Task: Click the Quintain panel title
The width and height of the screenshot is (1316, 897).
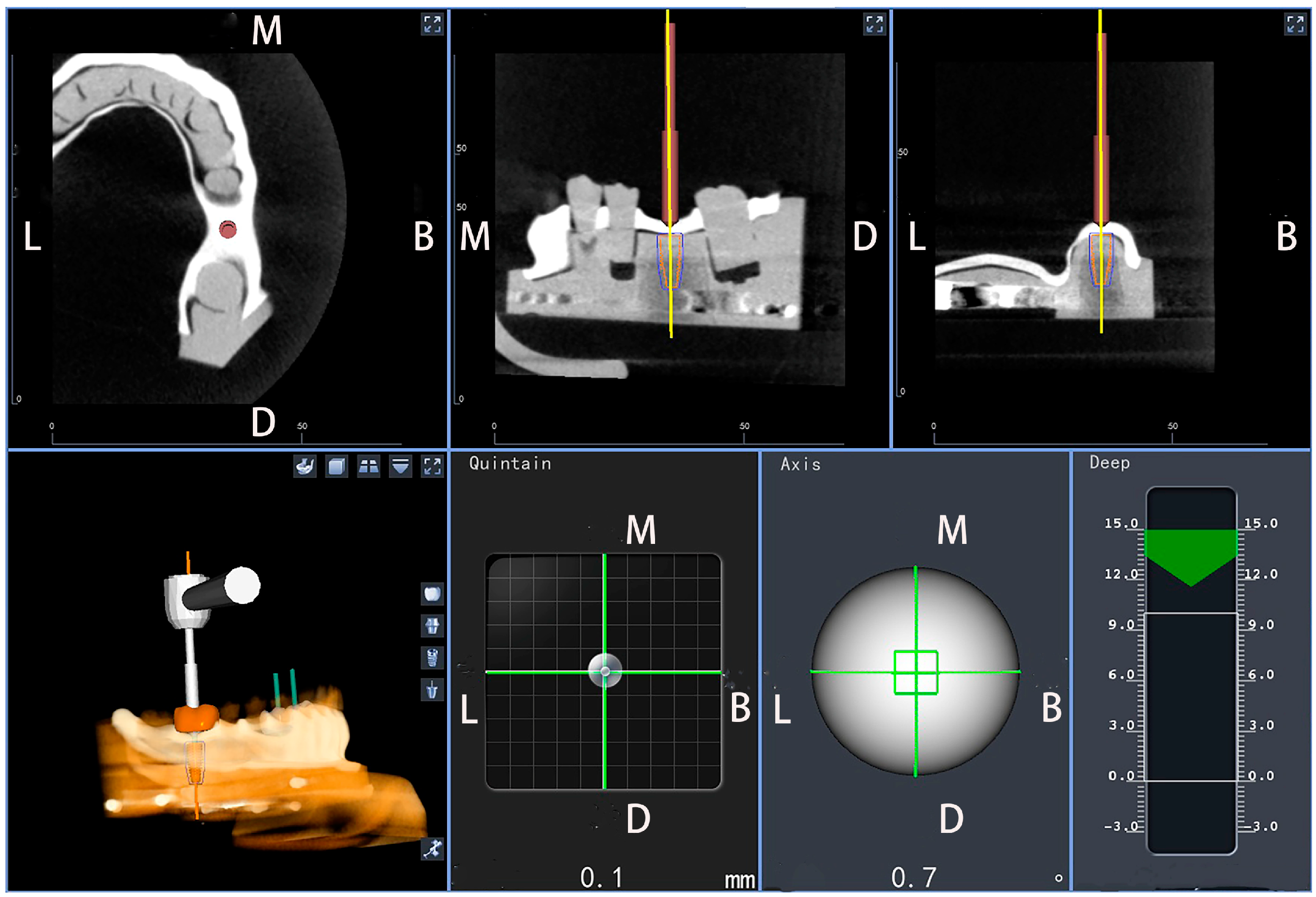Action: coord(510,464)
